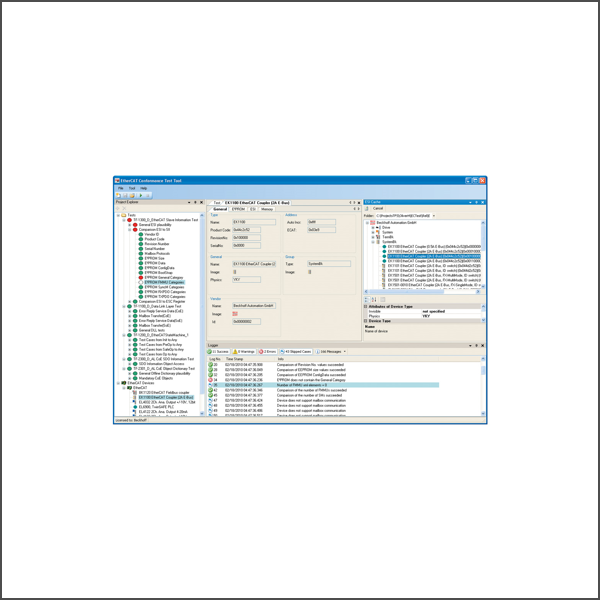
Task: Click the red error icon on log entry 34
Action: coord(210,380)
